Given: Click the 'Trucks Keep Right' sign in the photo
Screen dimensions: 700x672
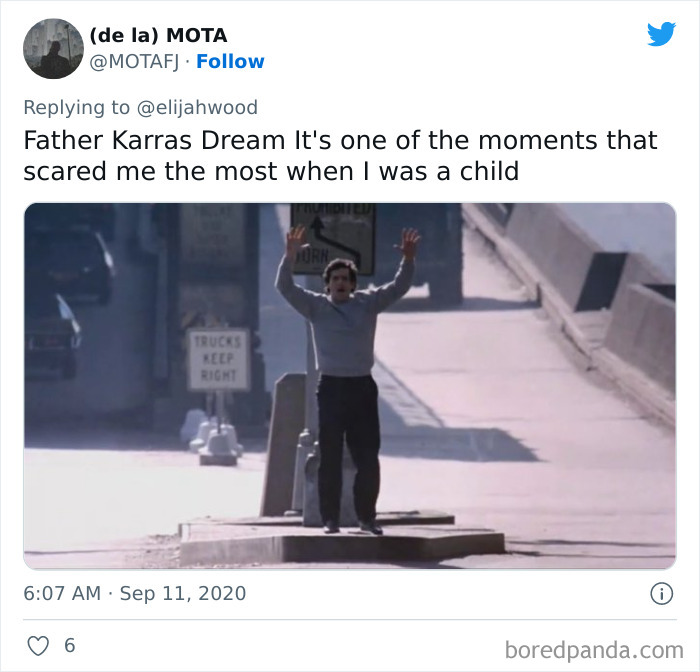Looking at the screenshot, I should 218,359.
